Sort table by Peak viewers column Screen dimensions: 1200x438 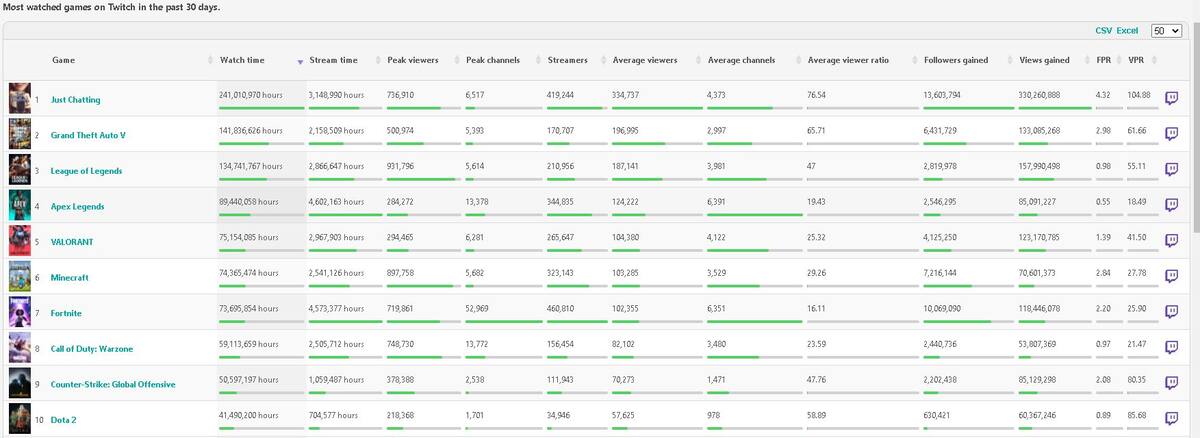pyautogui.click(x=413, y=60)
